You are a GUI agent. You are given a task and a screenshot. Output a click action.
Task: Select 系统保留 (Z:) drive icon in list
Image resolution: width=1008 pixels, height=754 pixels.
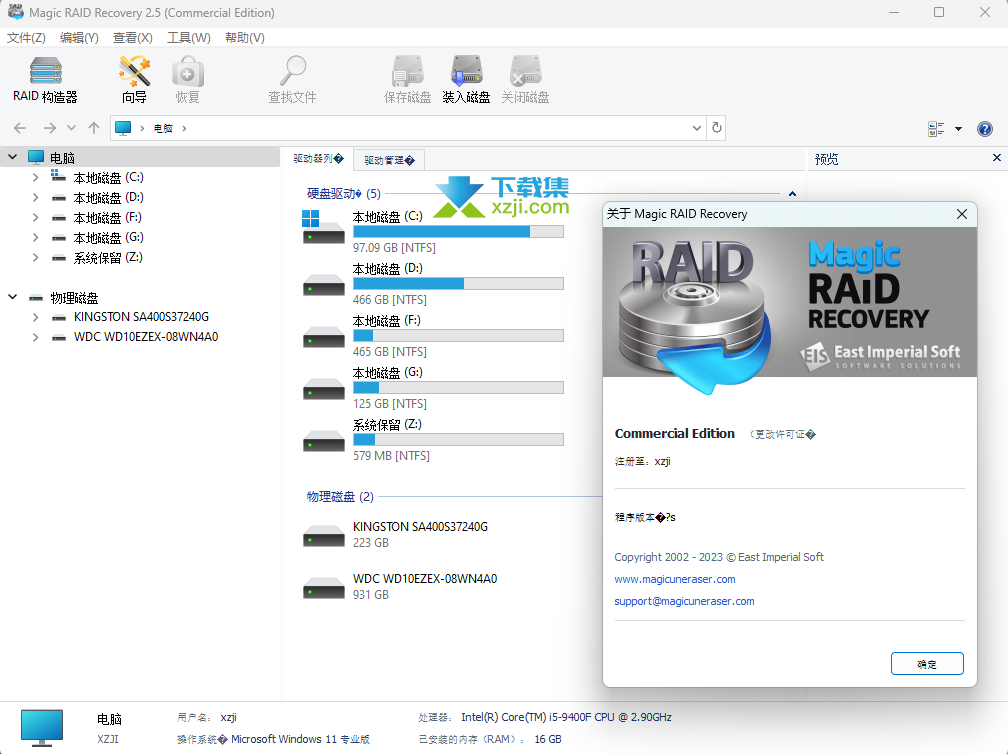(x=323, y=441)
